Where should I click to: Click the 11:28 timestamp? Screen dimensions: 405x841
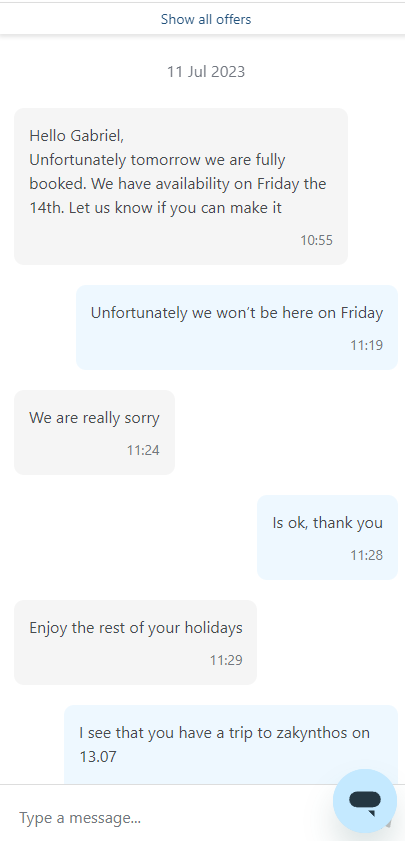[x=367, y=556]
